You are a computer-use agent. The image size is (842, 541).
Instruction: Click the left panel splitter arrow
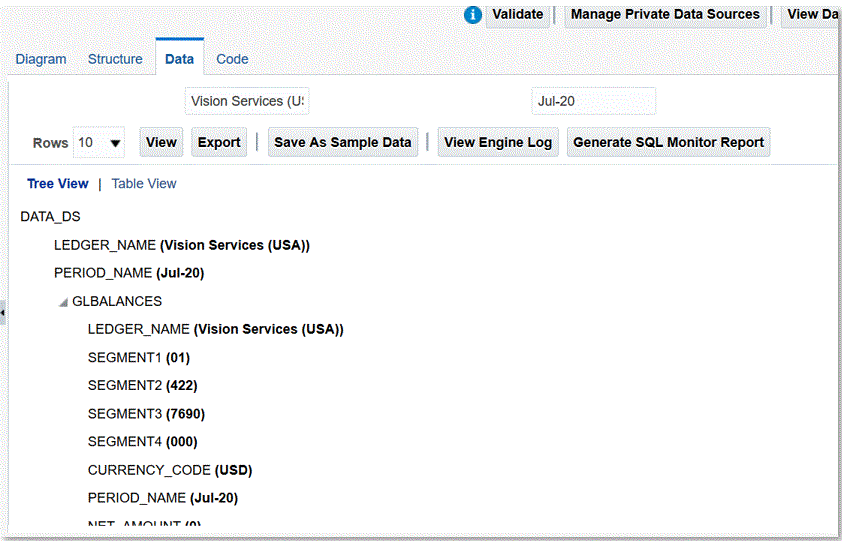pyautogui.click(x=3, y=313)
